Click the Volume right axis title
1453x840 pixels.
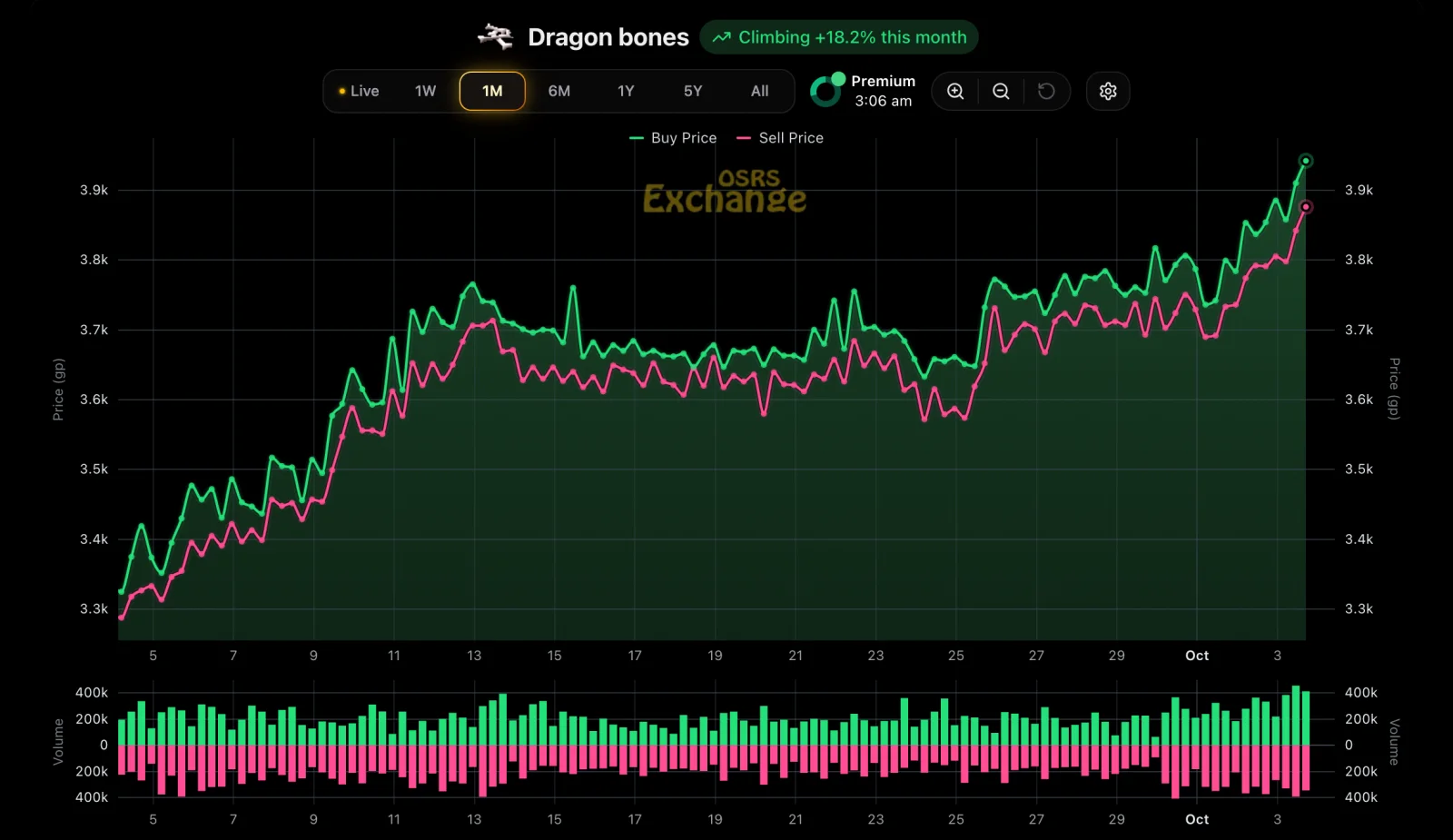[x=1394, y=742]
